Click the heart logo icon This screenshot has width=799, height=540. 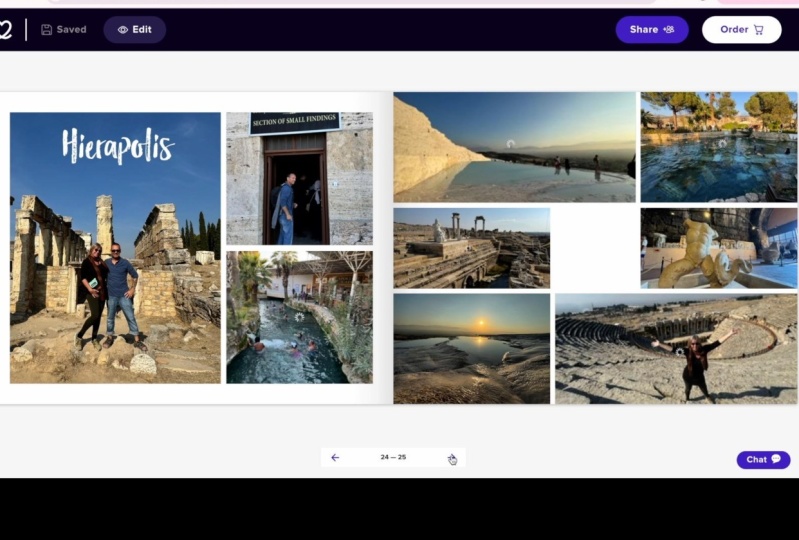click(5, 30)
